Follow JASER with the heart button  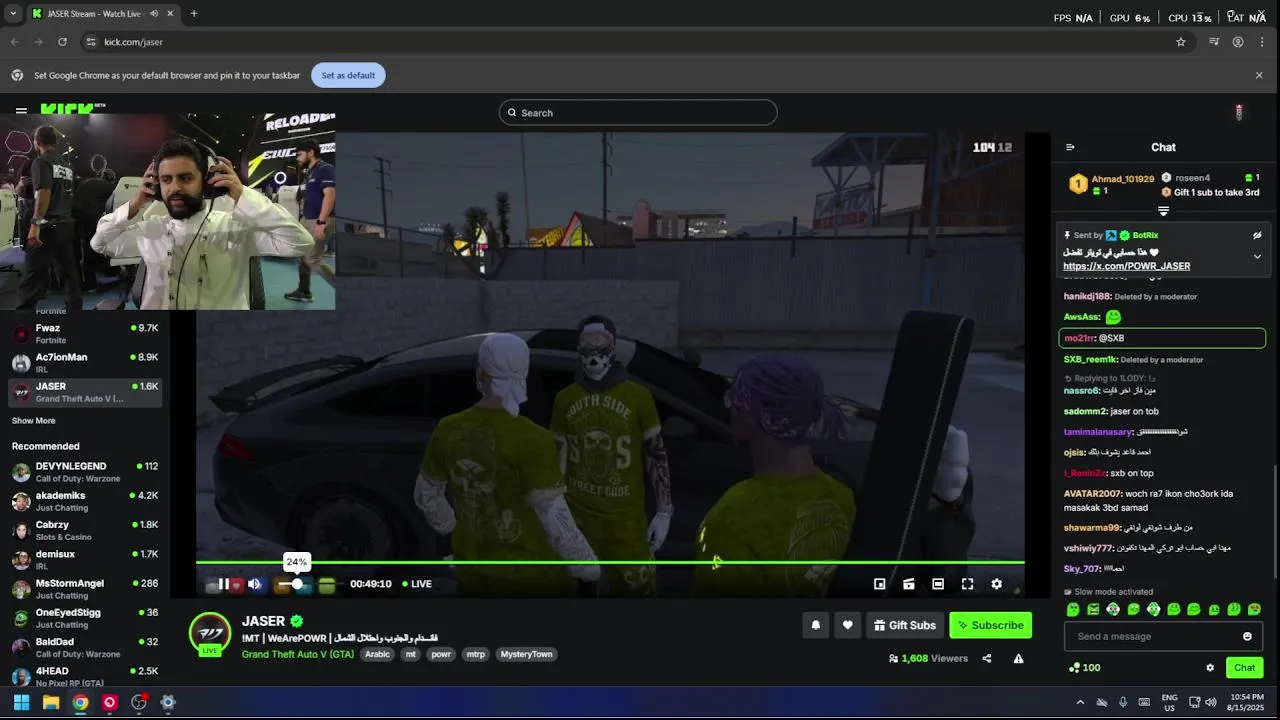(848, 625)
